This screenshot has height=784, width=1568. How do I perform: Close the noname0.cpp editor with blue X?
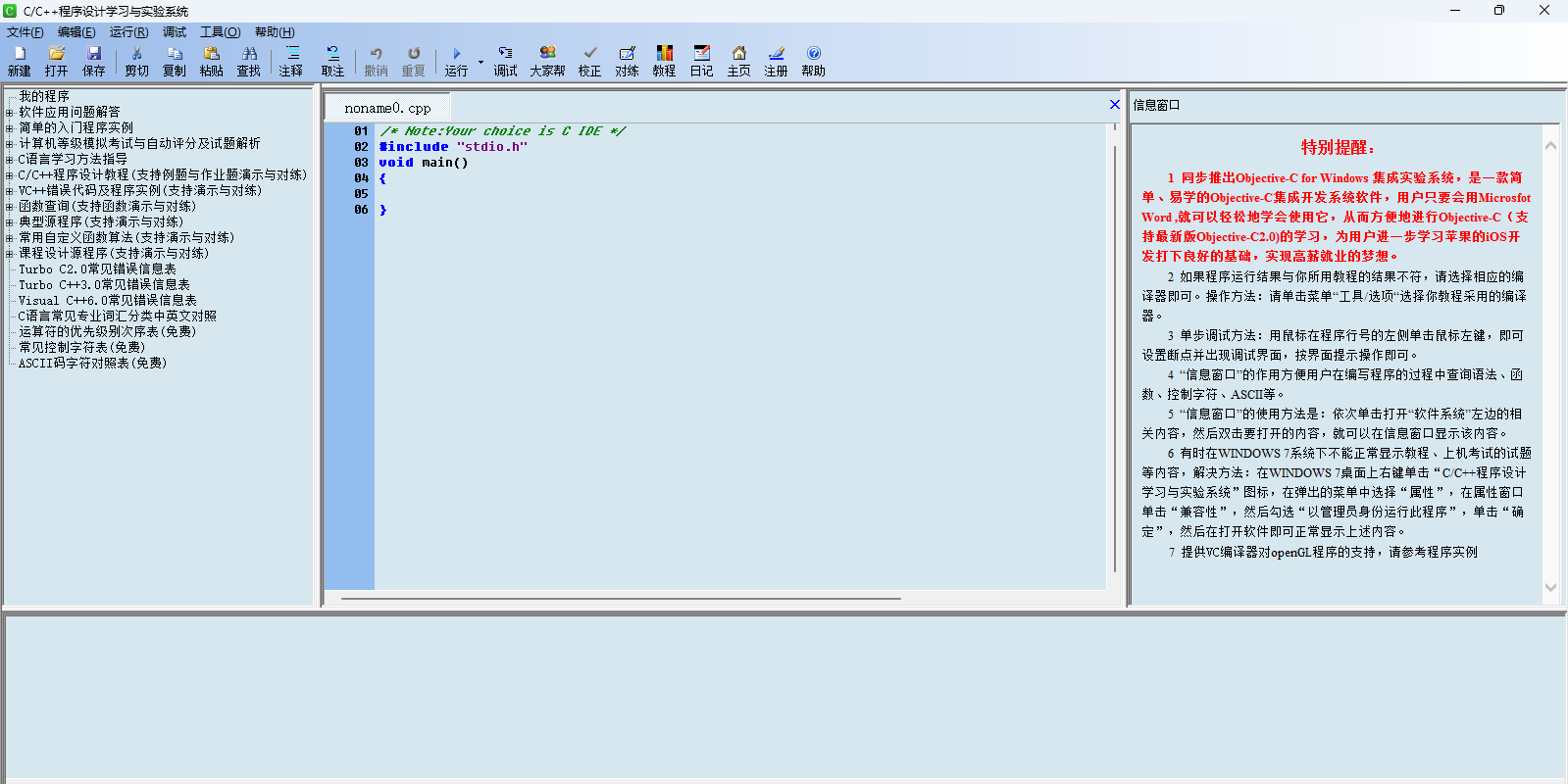pyautogui.click(x=1114, y=105)
